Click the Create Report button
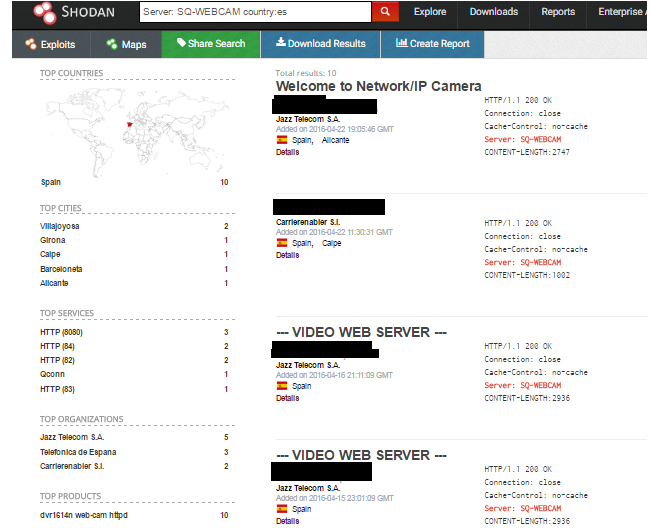 click(433, 44)
